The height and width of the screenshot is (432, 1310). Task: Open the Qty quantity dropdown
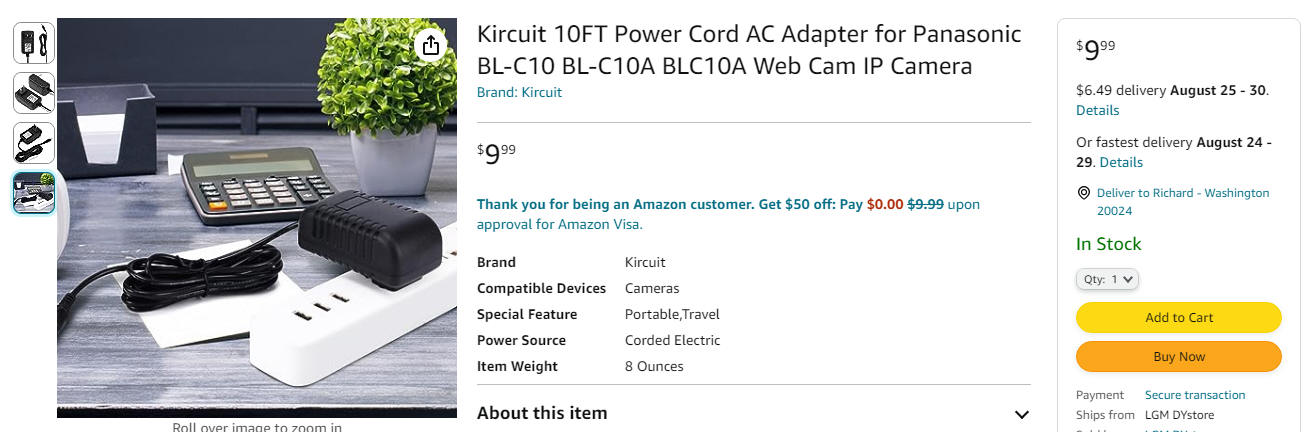1107,280
